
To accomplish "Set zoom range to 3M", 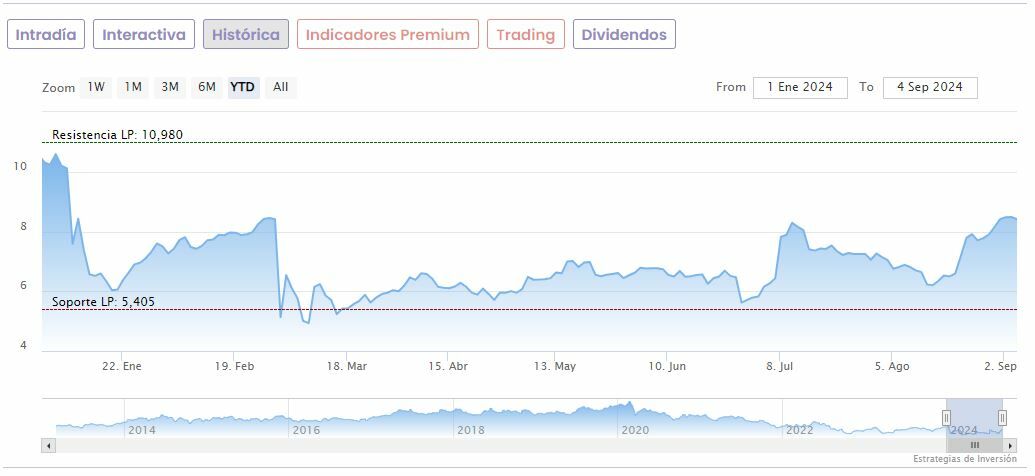I will coord(170,87).
